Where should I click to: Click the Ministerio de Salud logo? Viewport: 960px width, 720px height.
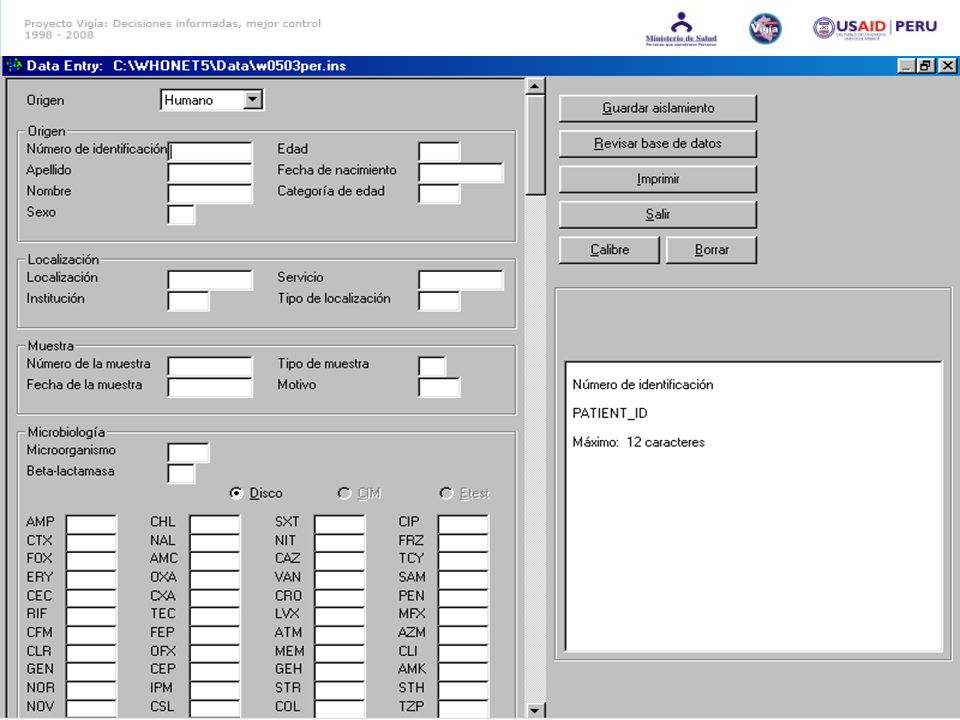tap(681, 29)
